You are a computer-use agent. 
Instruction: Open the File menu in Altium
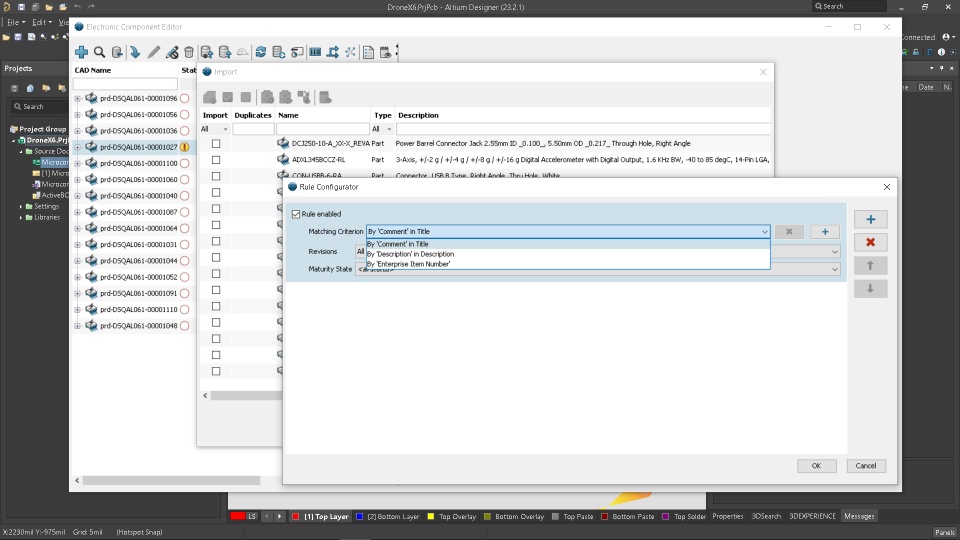pyautogui.click(x=15, y=22)
